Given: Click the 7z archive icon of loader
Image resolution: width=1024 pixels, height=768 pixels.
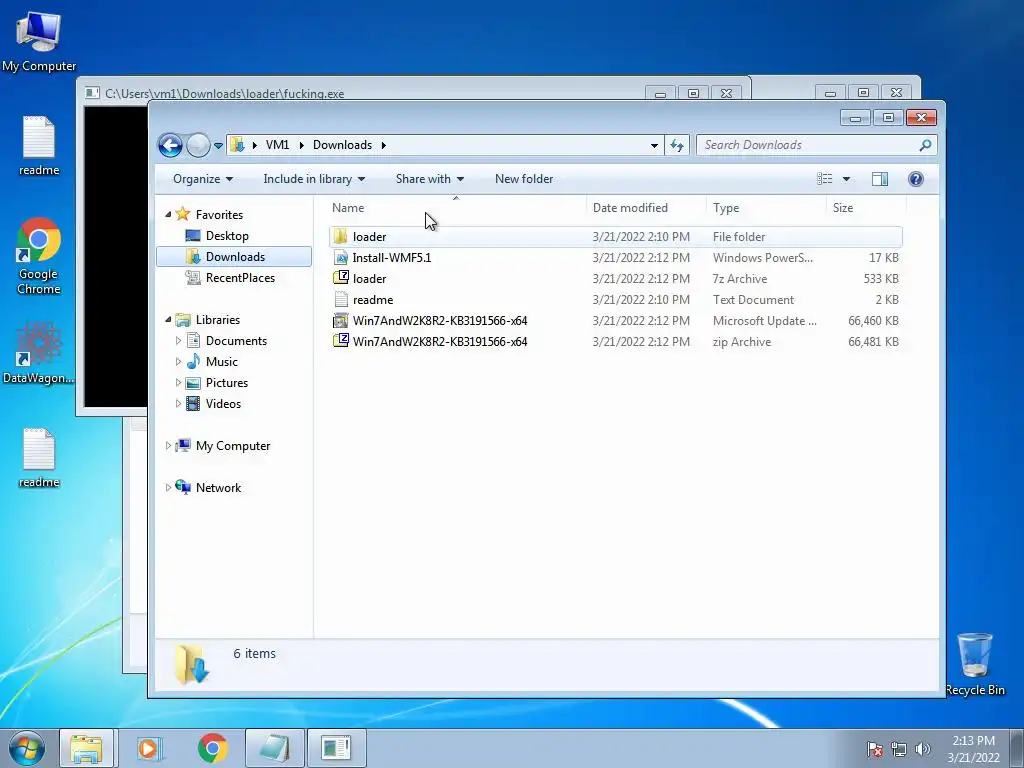Looking at the screenshot, I should [x=340, y=278].
